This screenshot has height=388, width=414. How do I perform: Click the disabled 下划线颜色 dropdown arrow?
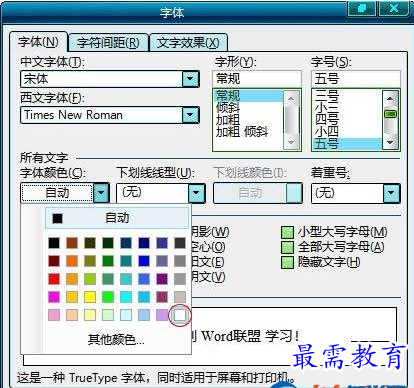click(x=294, y=193)
